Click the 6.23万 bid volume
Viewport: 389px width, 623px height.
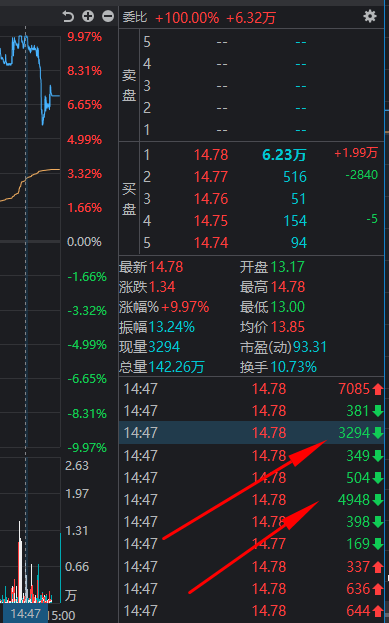click(284, 155)
